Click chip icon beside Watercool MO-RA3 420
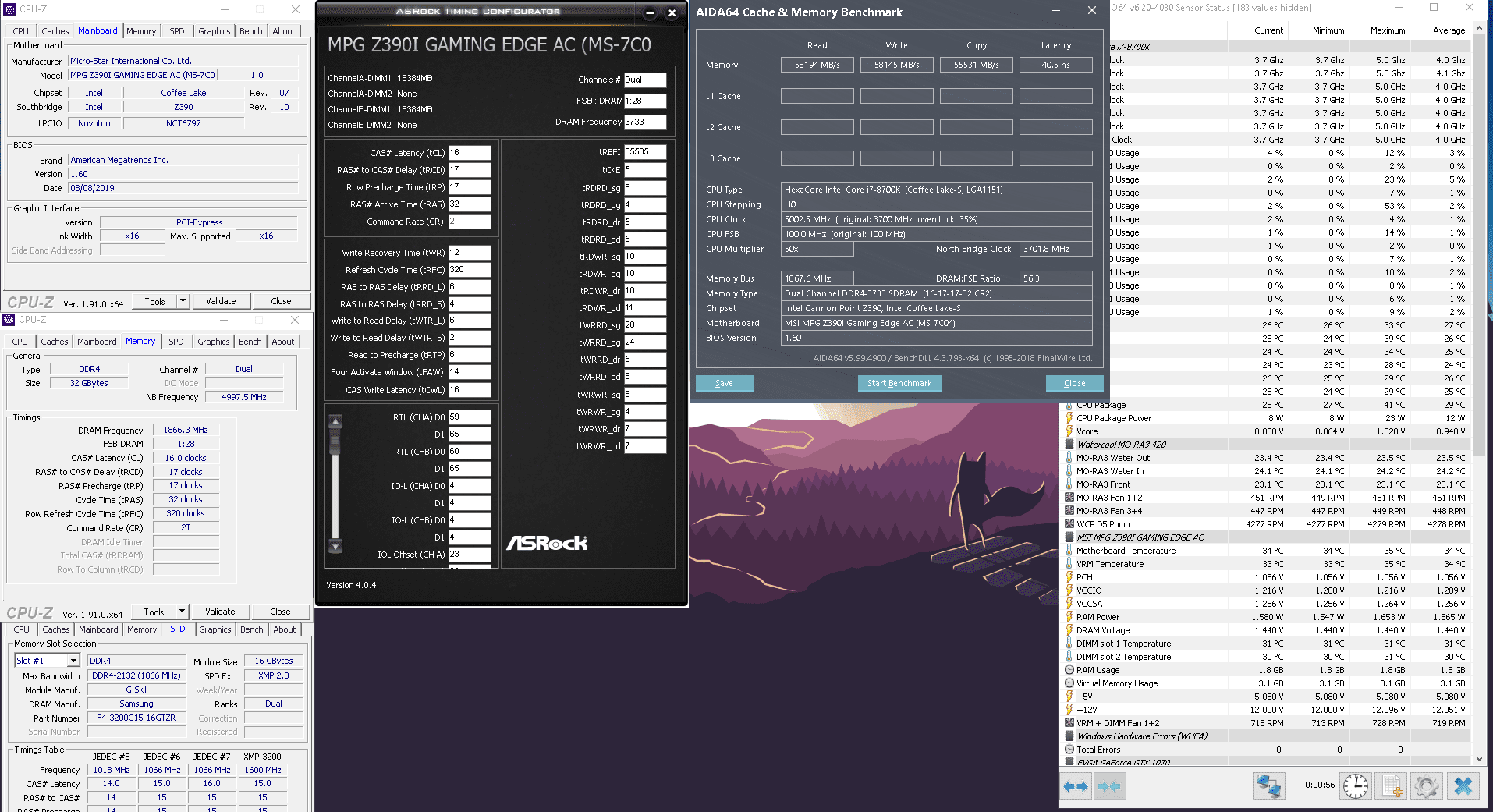Image resolution: width=1493 pixels, height=812 pixels. coord(1069,445)
